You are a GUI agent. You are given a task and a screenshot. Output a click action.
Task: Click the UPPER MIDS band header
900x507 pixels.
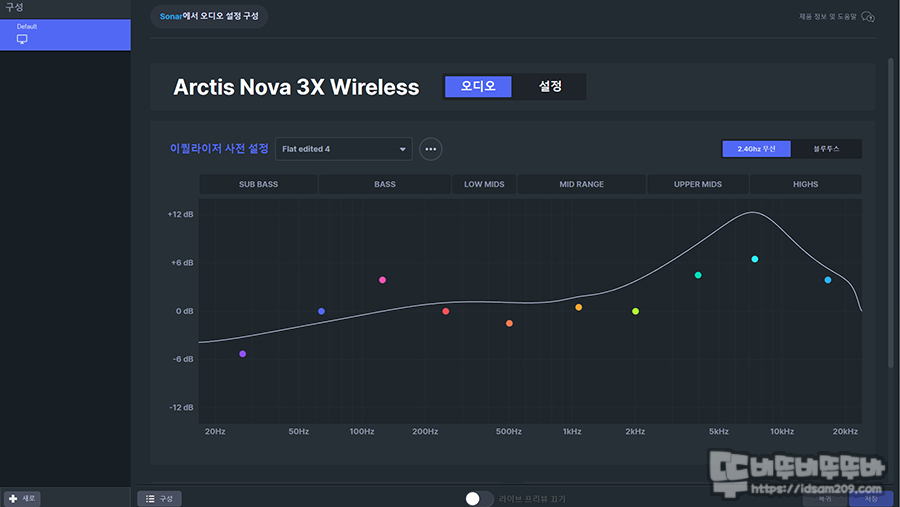click(x=697, y=184)
